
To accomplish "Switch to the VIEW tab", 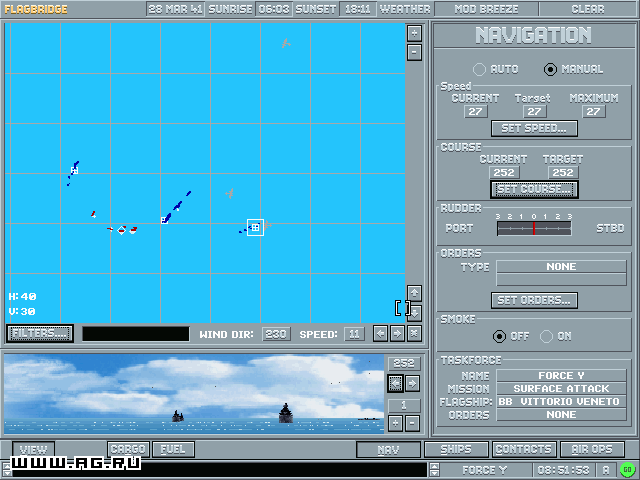I will coord(33,449).
